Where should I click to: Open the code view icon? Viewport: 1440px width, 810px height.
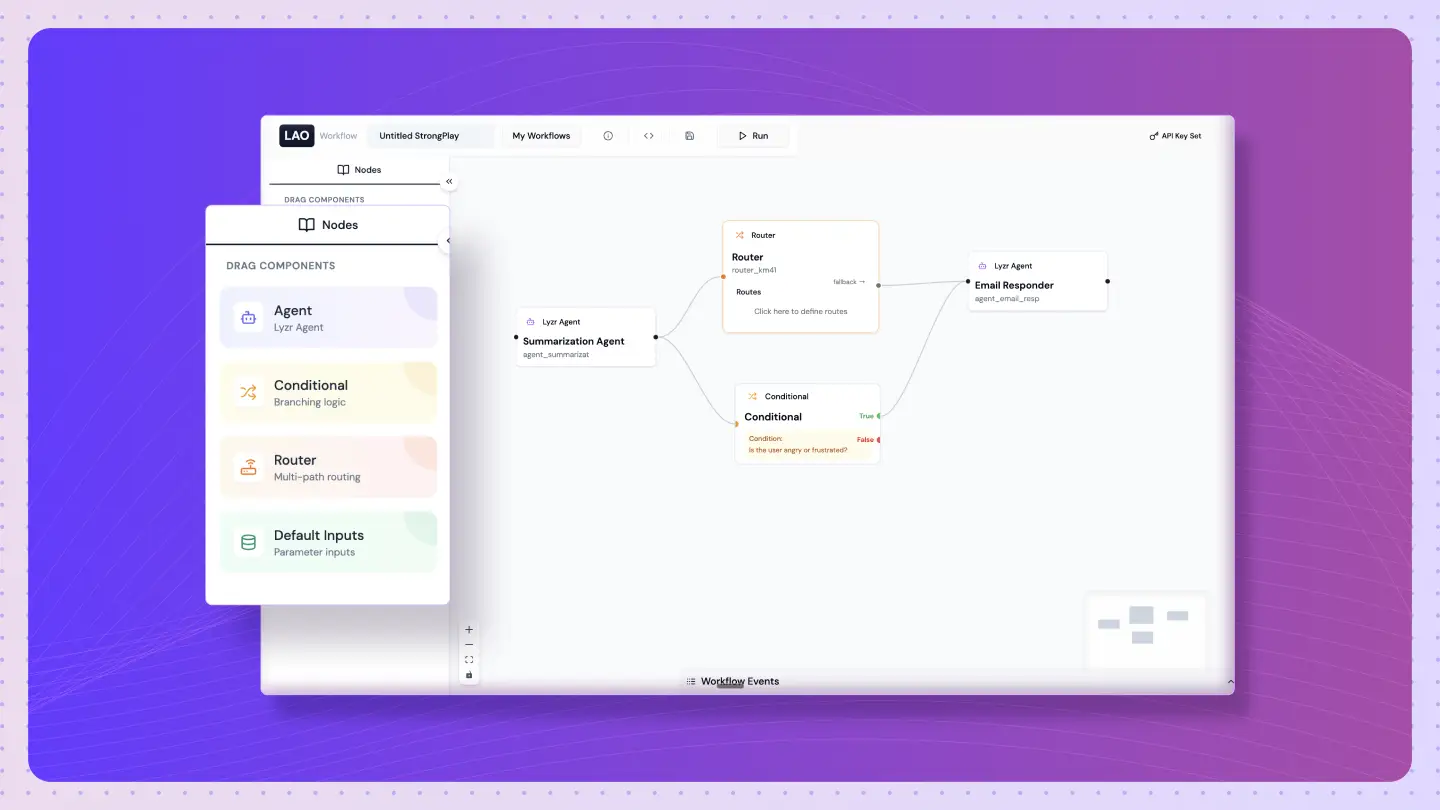coord(649,136)
